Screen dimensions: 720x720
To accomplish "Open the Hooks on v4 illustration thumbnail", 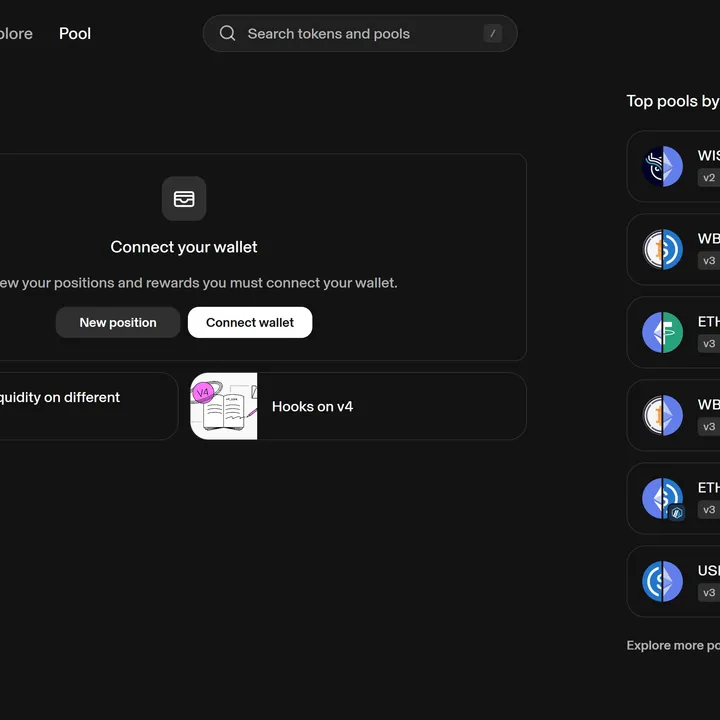I will click(x=224, y=406).
